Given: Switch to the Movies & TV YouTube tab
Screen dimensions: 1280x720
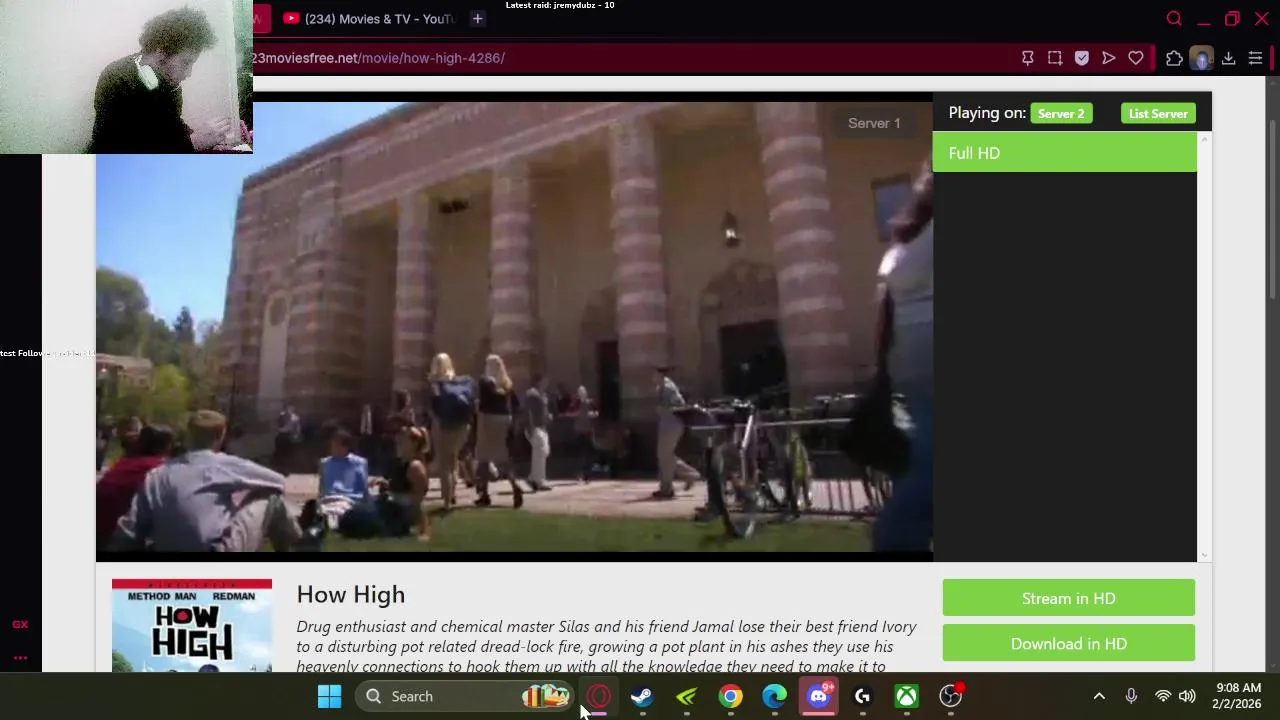Looking at the screenshot, I should [x=369, y=18].
